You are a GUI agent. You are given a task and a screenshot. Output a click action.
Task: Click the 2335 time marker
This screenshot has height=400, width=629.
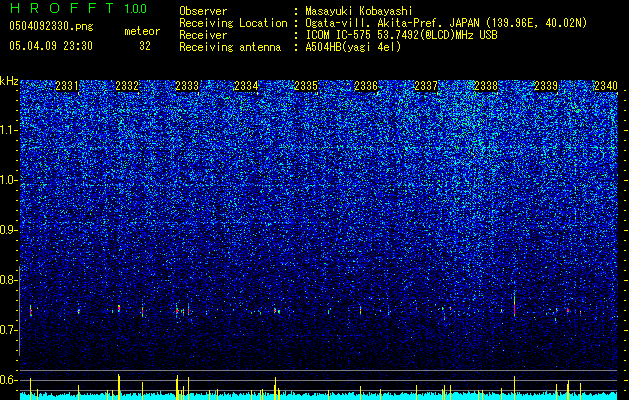tap(306, 85)
